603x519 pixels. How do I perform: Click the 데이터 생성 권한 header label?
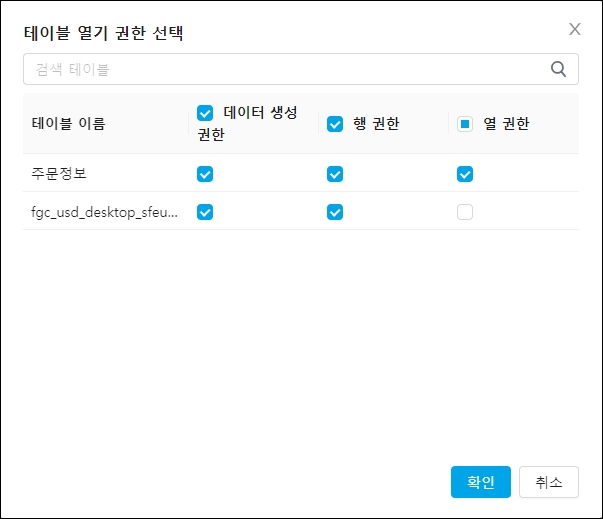pyautogui.click(x=260, y=113)
